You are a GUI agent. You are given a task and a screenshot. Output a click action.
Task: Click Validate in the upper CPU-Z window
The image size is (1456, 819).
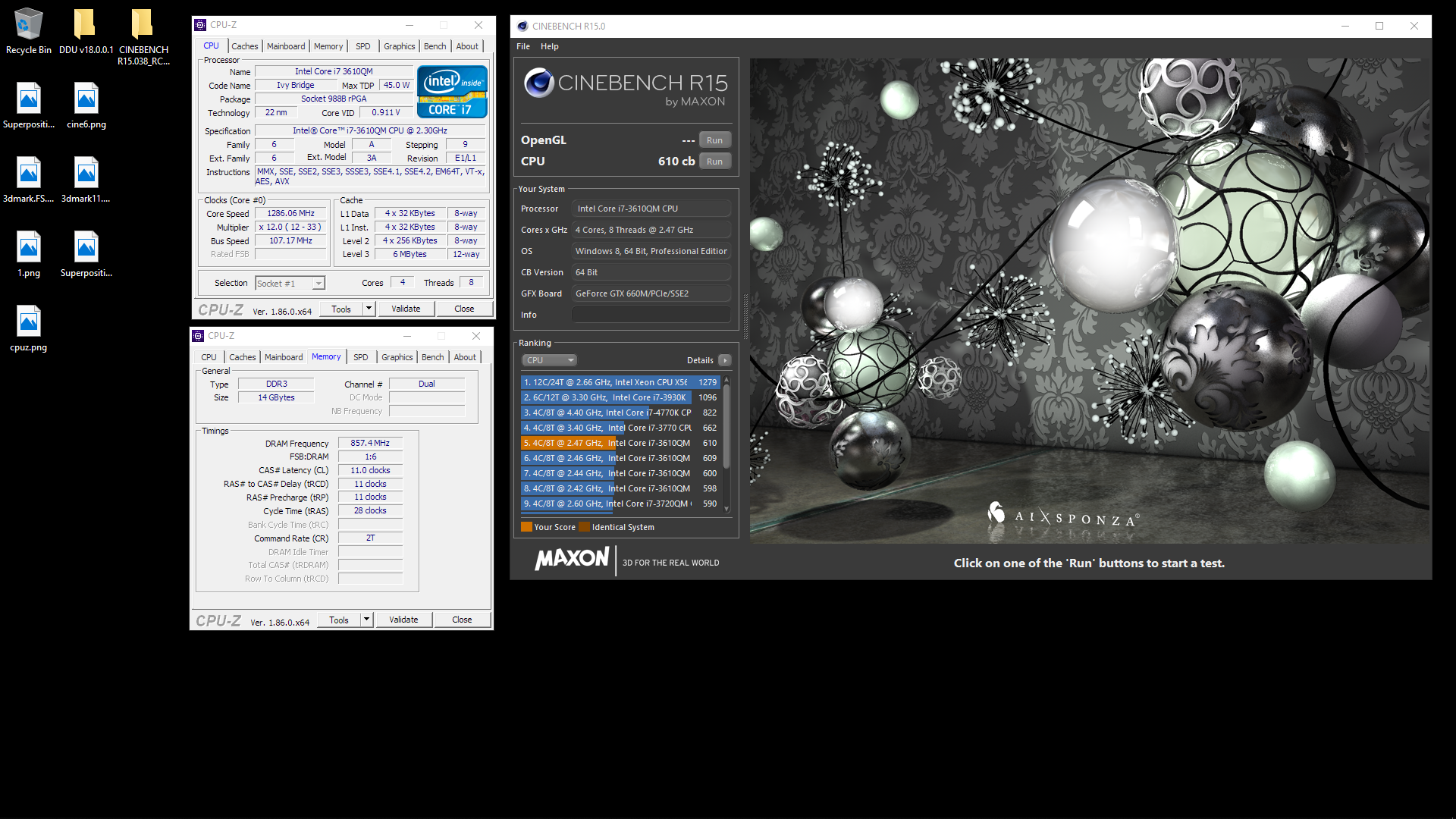tap(406, 309)
